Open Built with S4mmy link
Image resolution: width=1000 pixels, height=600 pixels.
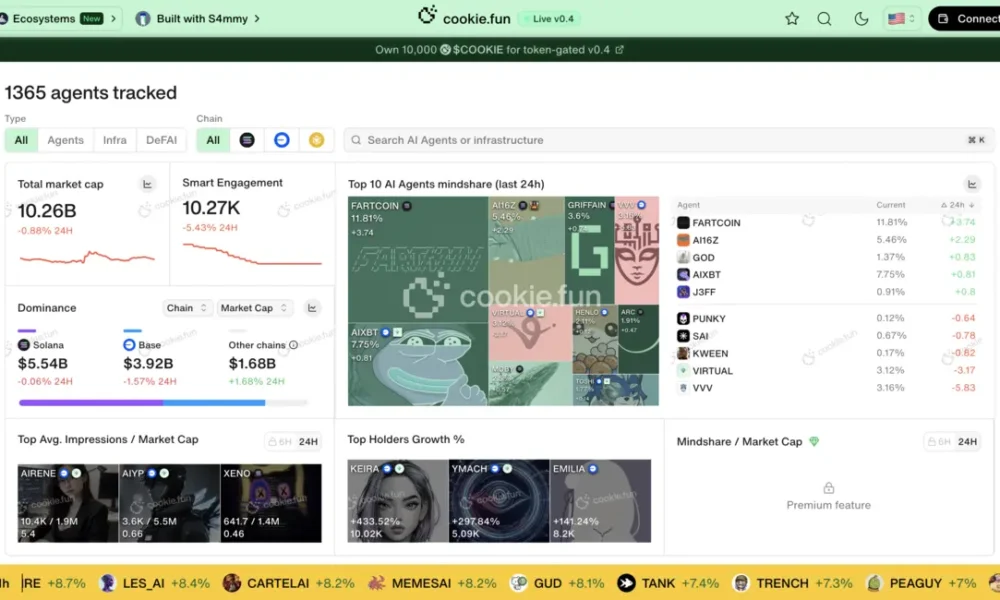(198, 18)
